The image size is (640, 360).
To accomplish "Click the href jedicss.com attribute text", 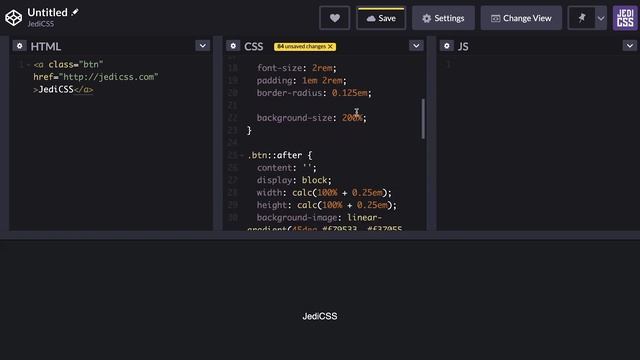I will click(x=96, y=77).
